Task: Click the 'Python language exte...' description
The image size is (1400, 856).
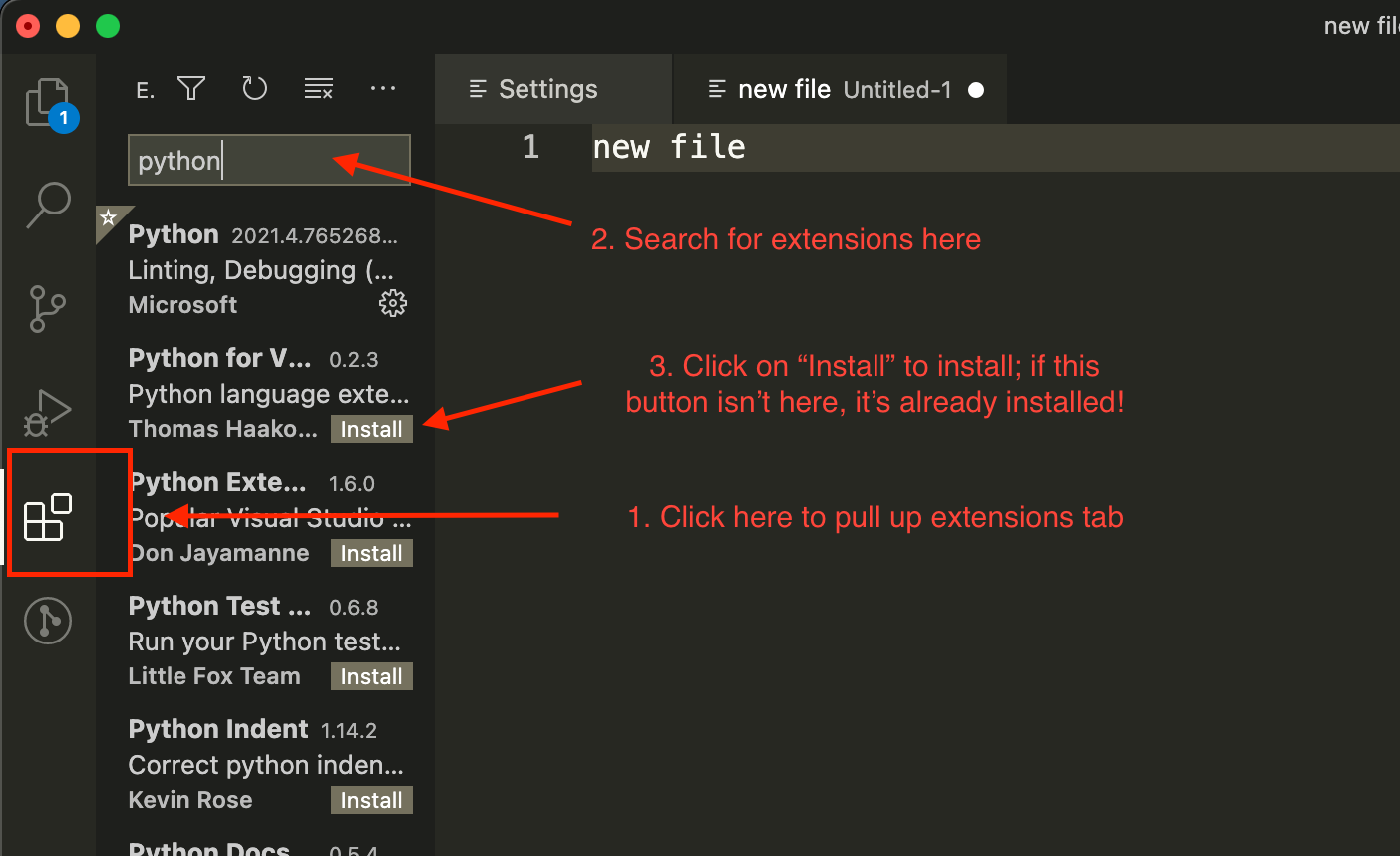Action: click(x=268, y=394)
